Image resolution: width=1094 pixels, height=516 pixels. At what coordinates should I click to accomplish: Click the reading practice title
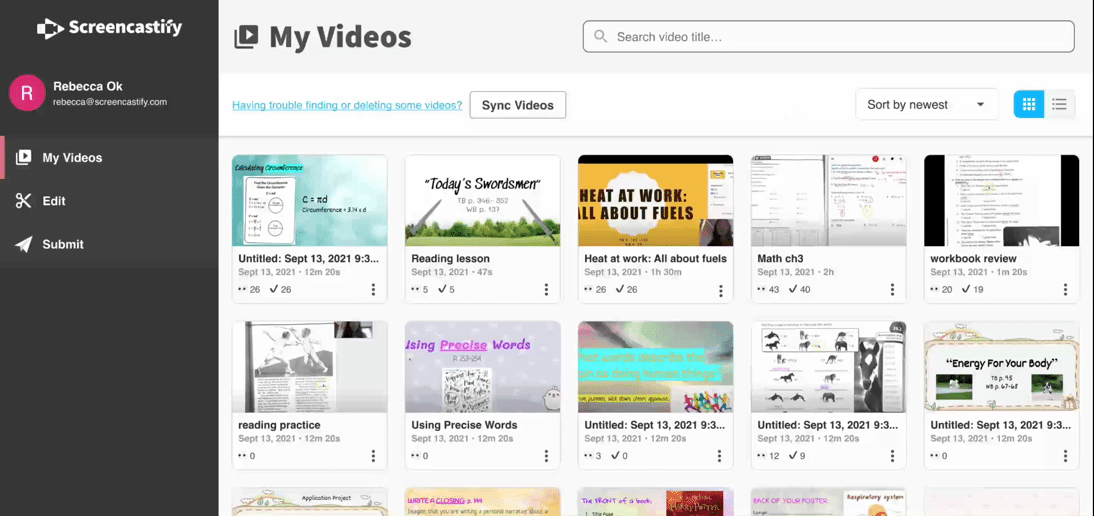pos(279,425)
